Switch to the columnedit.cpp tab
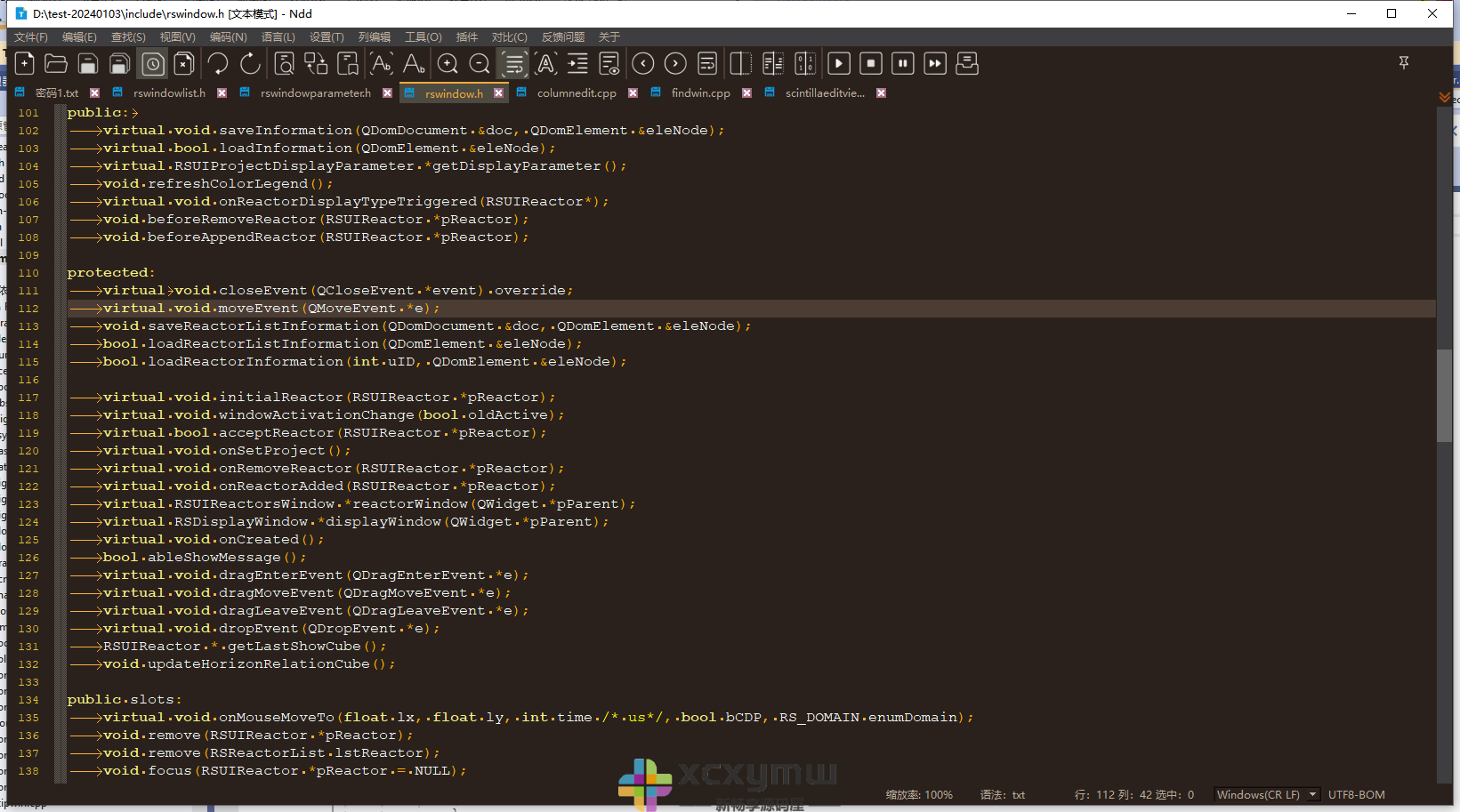Viewport: 1460px width, 812px height. [x=576, y=93]
